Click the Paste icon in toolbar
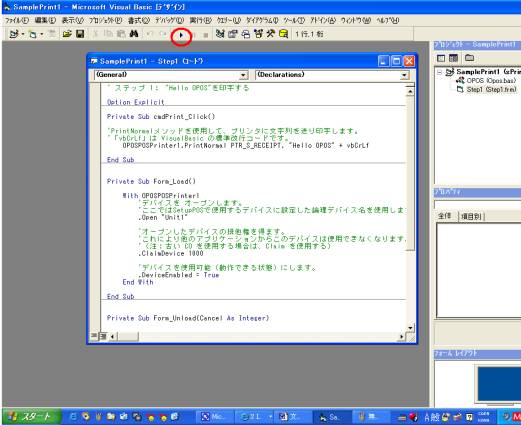The width and height of the screenshot is (521, 425). [121, 34]
